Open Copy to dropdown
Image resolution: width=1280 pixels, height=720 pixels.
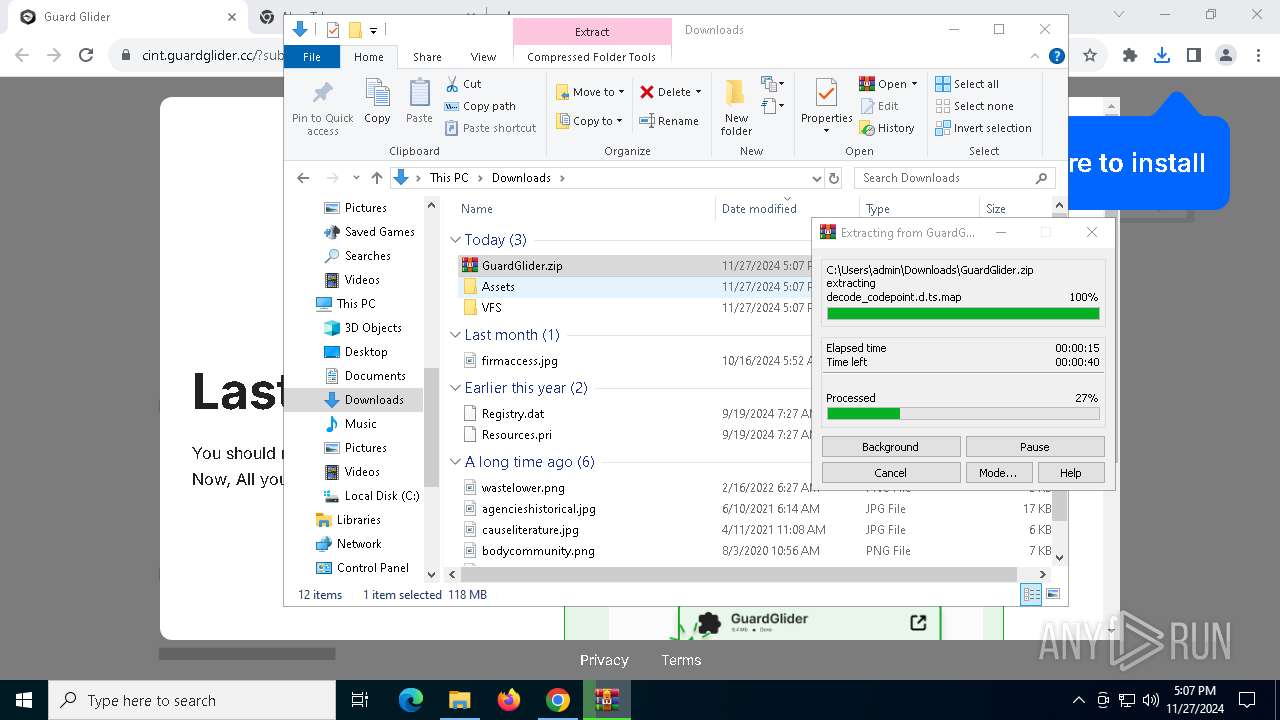(589, 121)
